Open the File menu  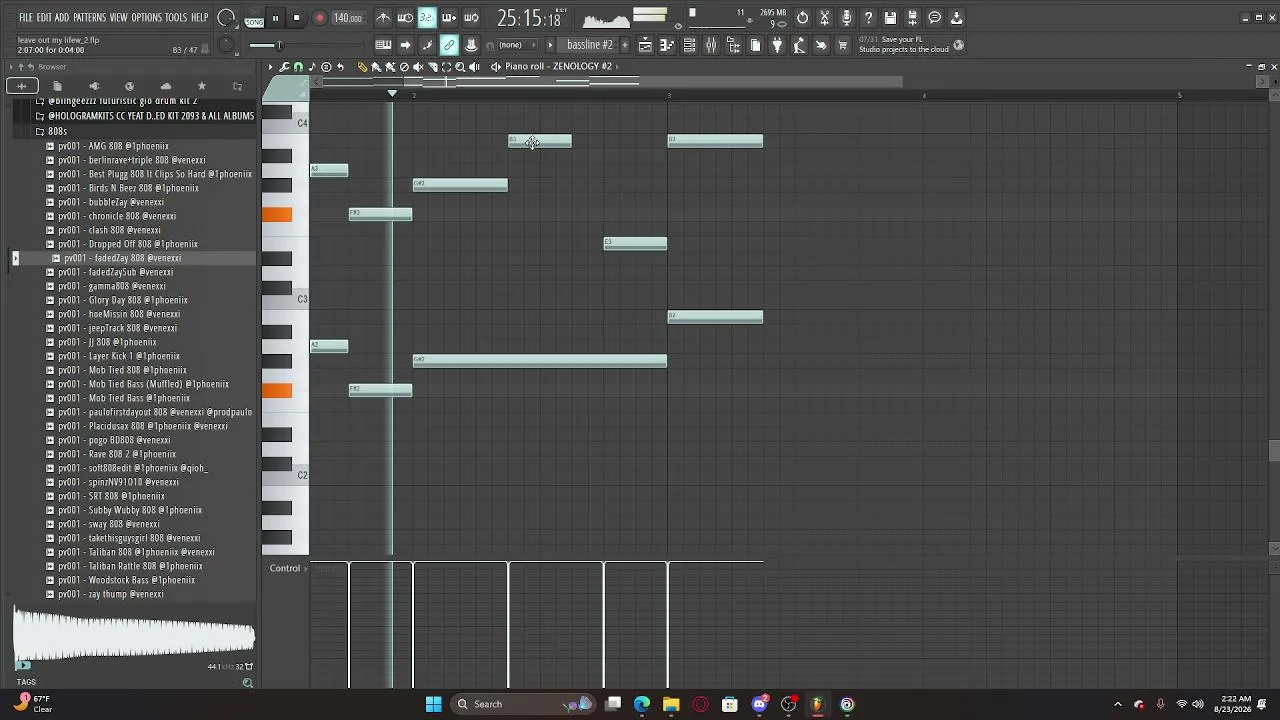[25, 18]
